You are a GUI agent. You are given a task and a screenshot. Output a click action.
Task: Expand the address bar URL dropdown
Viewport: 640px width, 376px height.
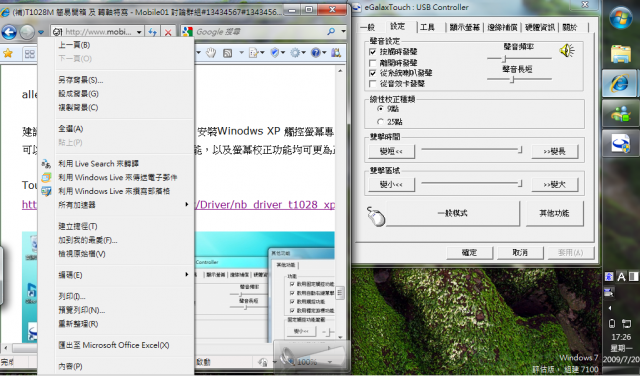tap(139, 32)
